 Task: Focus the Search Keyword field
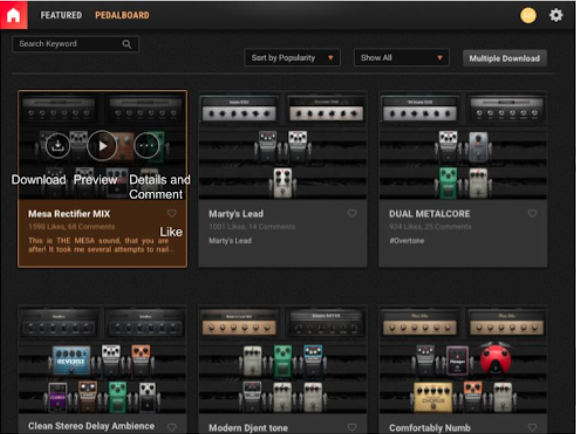[x=76, y=44]
